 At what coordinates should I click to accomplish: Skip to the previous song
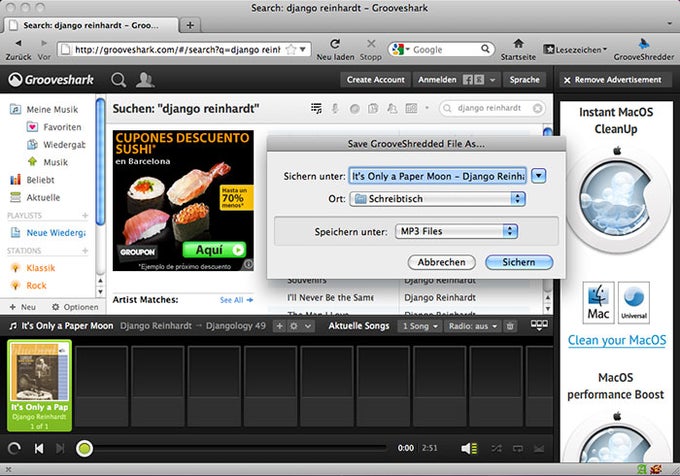(x=39, y=448)
